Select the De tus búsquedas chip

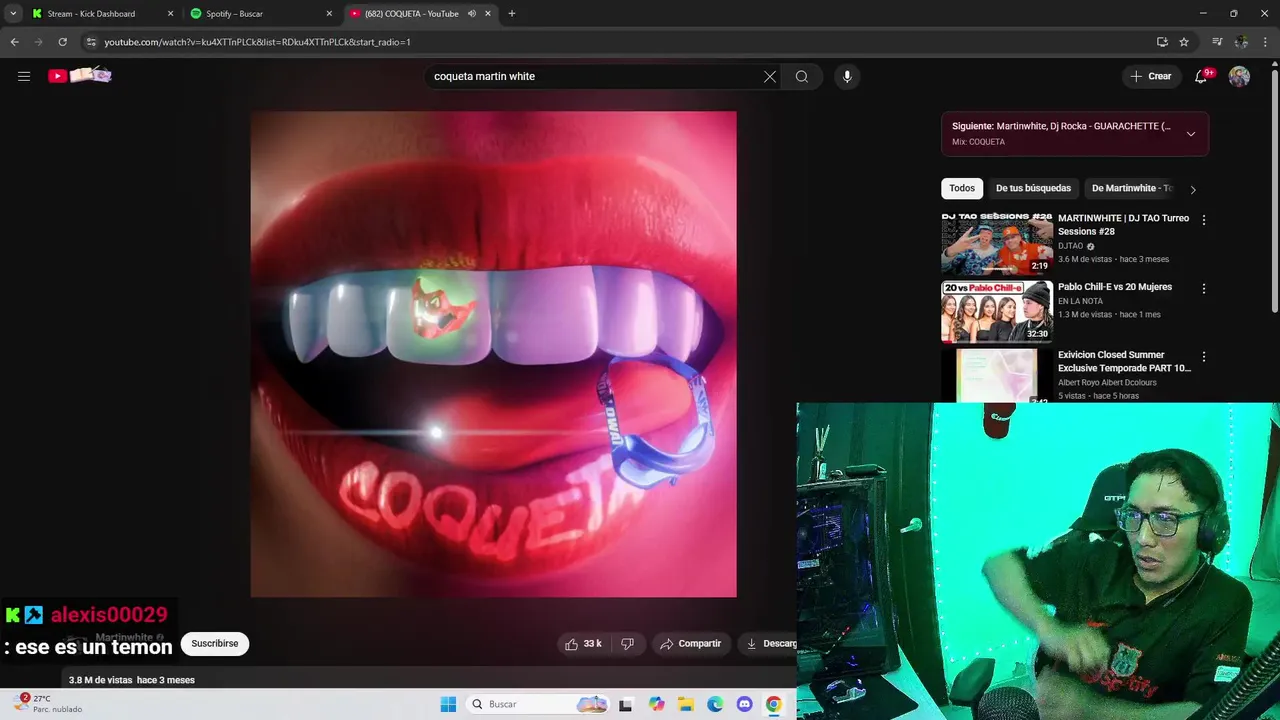tap(1033, 188)
